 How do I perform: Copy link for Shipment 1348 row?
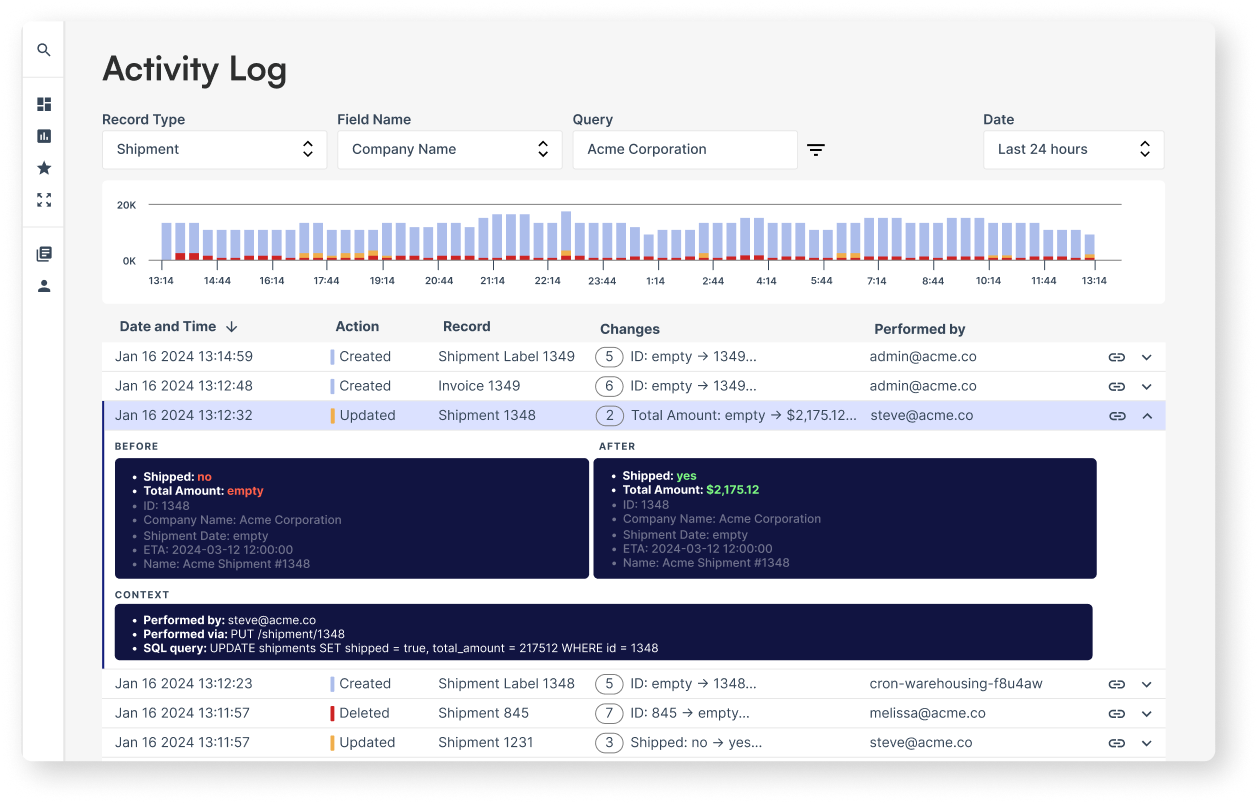(x=1117, y=416)
